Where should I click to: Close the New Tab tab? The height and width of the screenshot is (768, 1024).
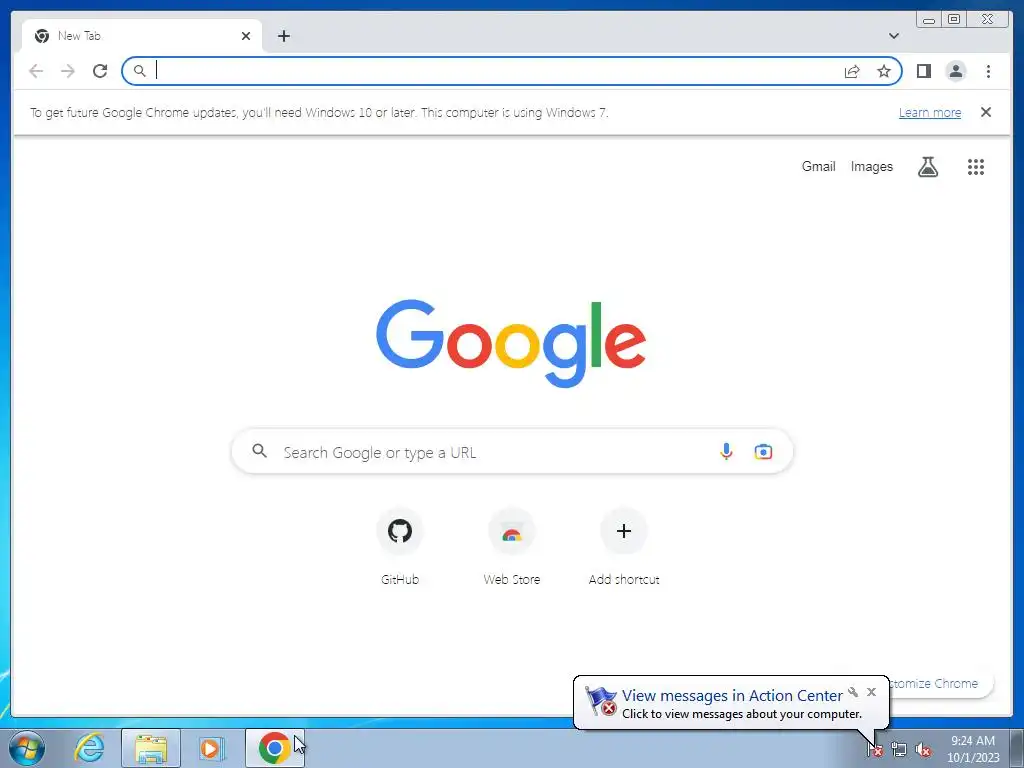(x=246, y=36)
